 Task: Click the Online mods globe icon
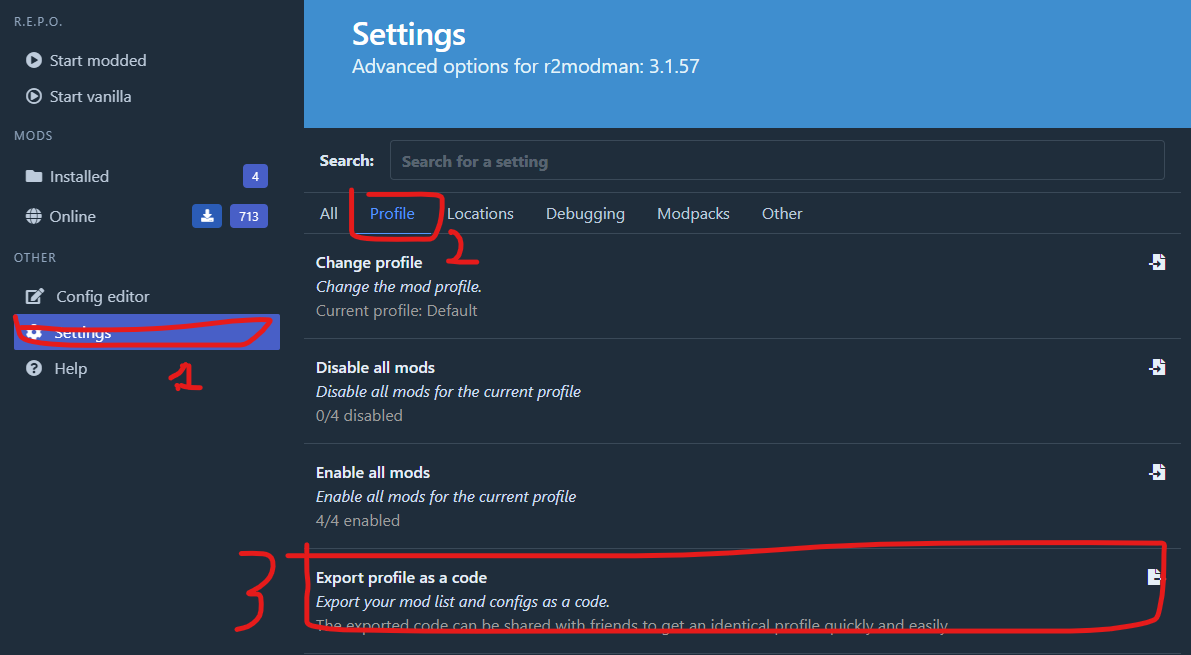[x=35, y=217]
